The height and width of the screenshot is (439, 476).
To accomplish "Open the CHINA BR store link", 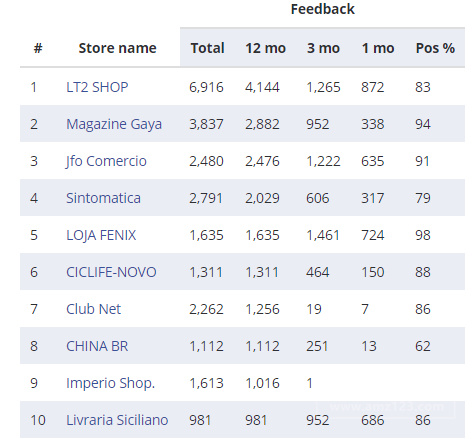I will [x=97, y=346].
